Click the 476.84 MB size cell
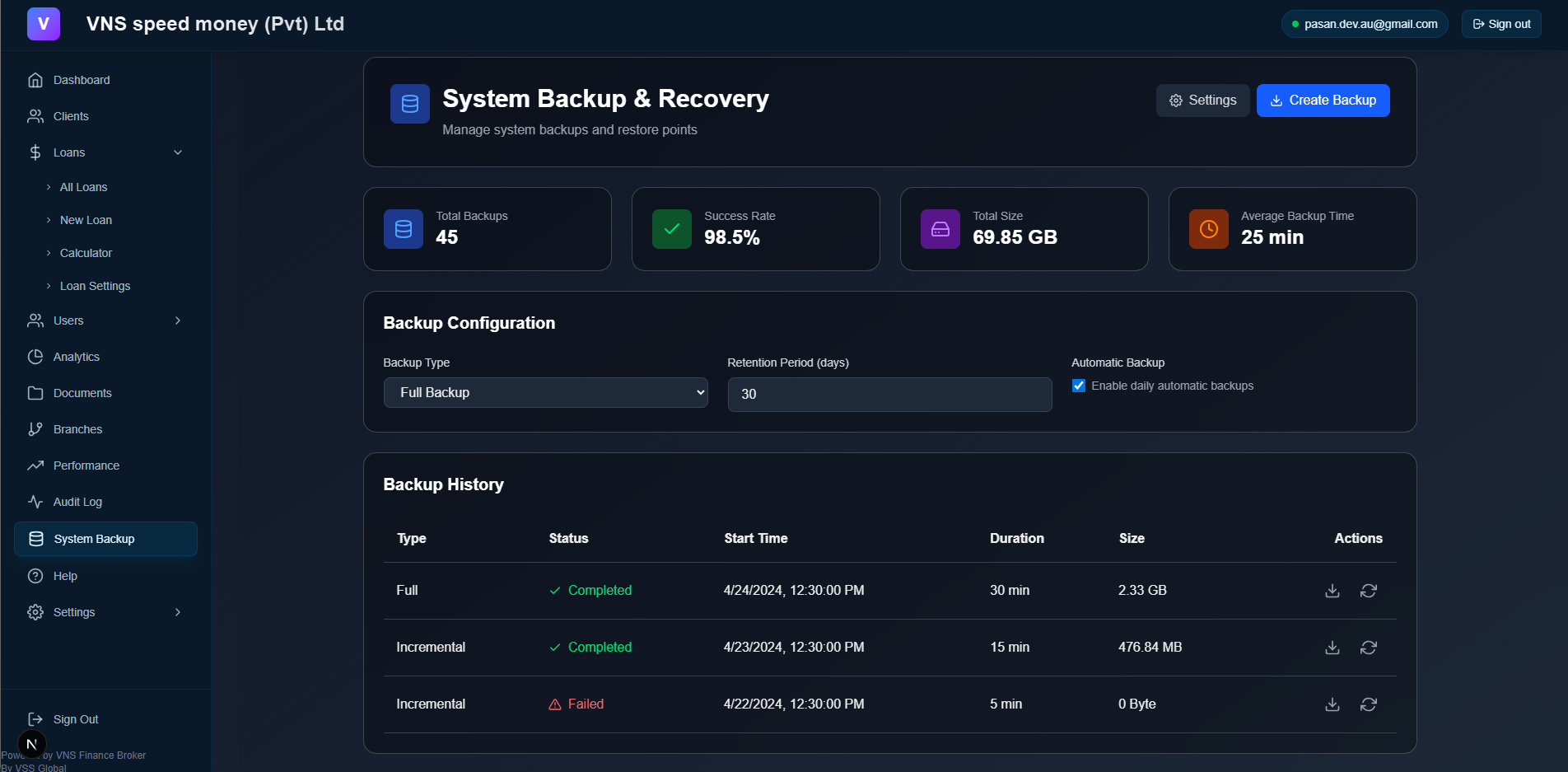The image size is (1568, 772). [x=1150, y=647]
